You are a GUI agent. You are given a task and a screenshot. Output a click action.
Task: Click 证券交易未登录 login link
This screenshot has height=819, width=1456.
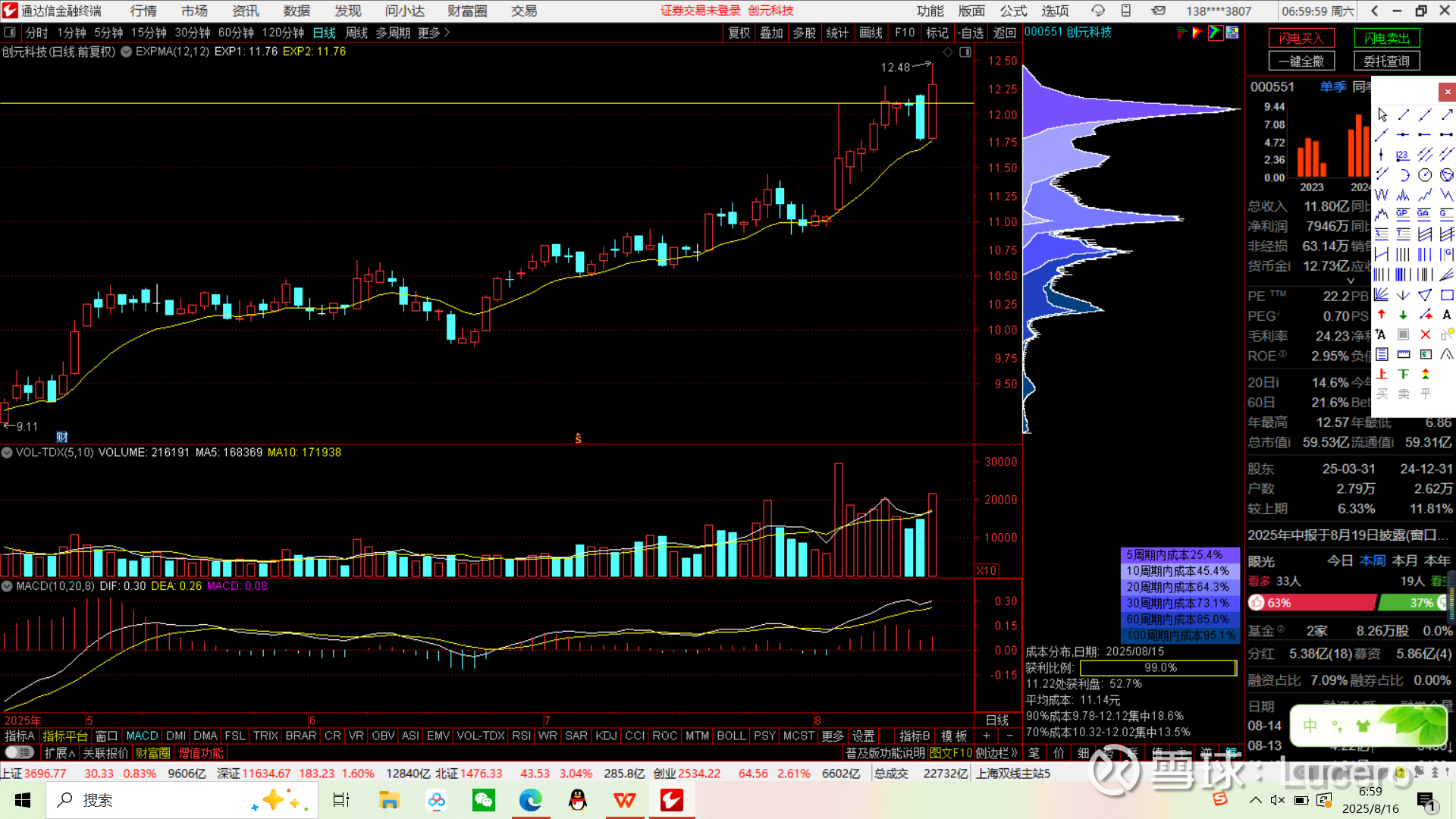point(700,11)
